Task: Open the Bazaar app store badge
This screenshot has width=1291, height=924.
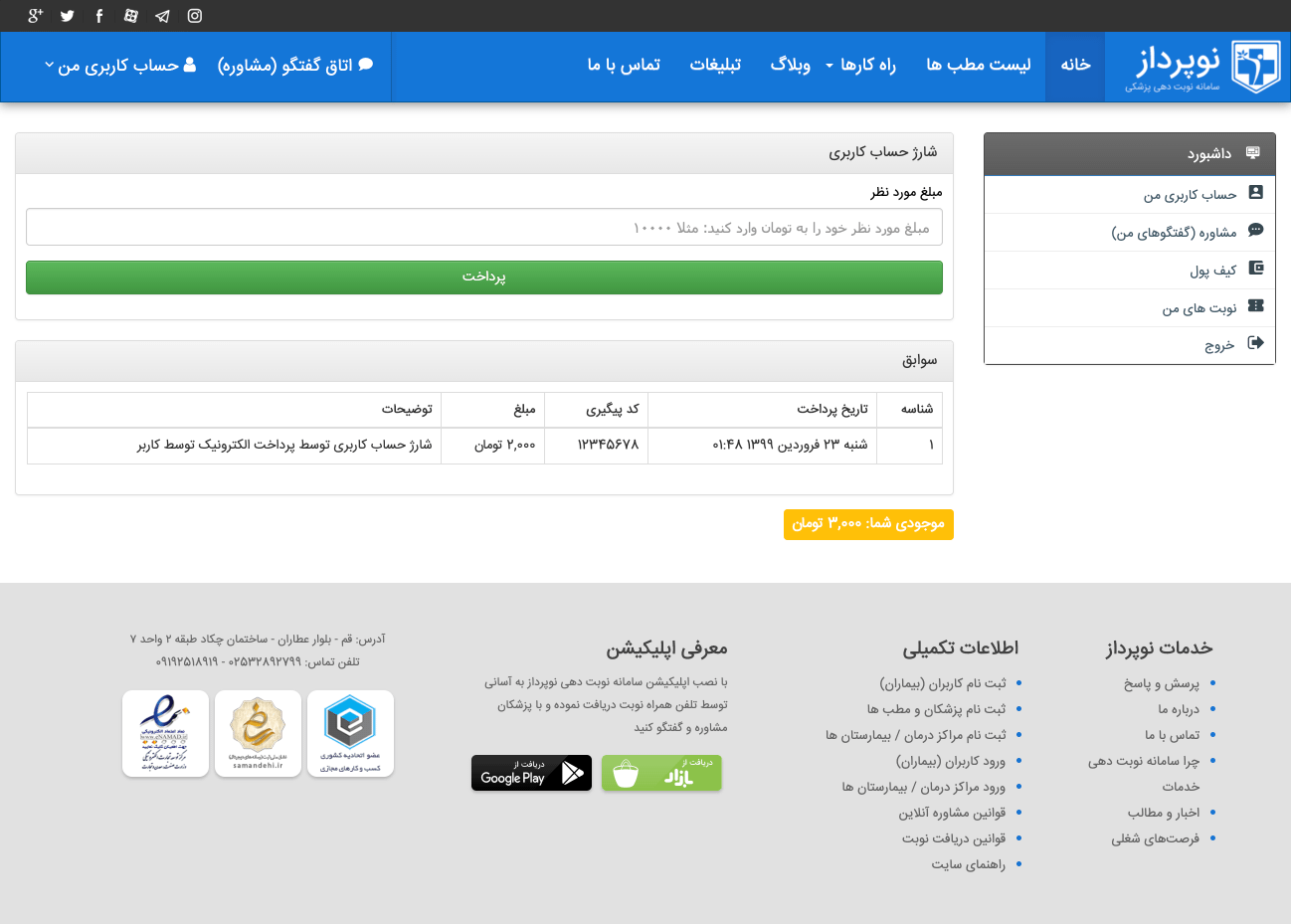Action: tap(661, 773)
